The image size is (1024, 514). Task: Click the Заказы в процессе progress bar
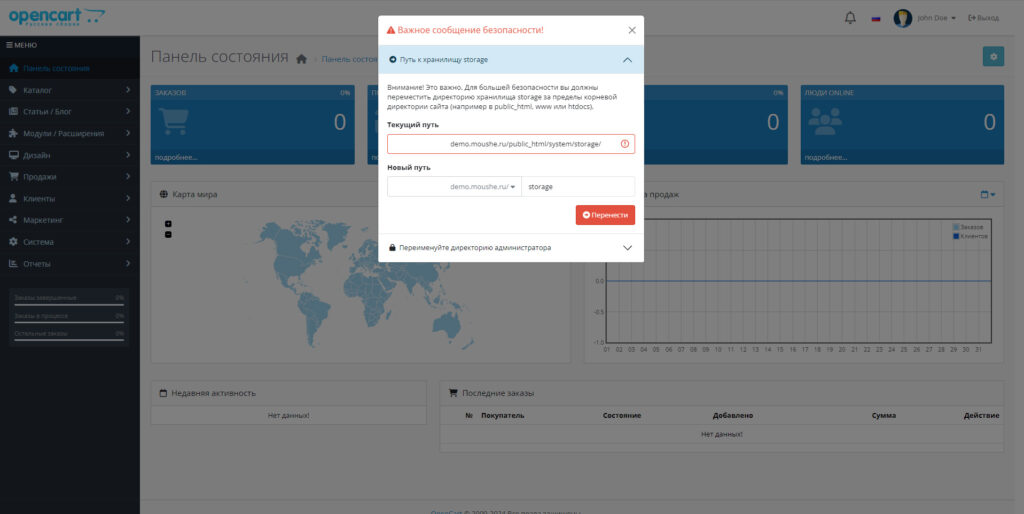click(x=69, y=322)
